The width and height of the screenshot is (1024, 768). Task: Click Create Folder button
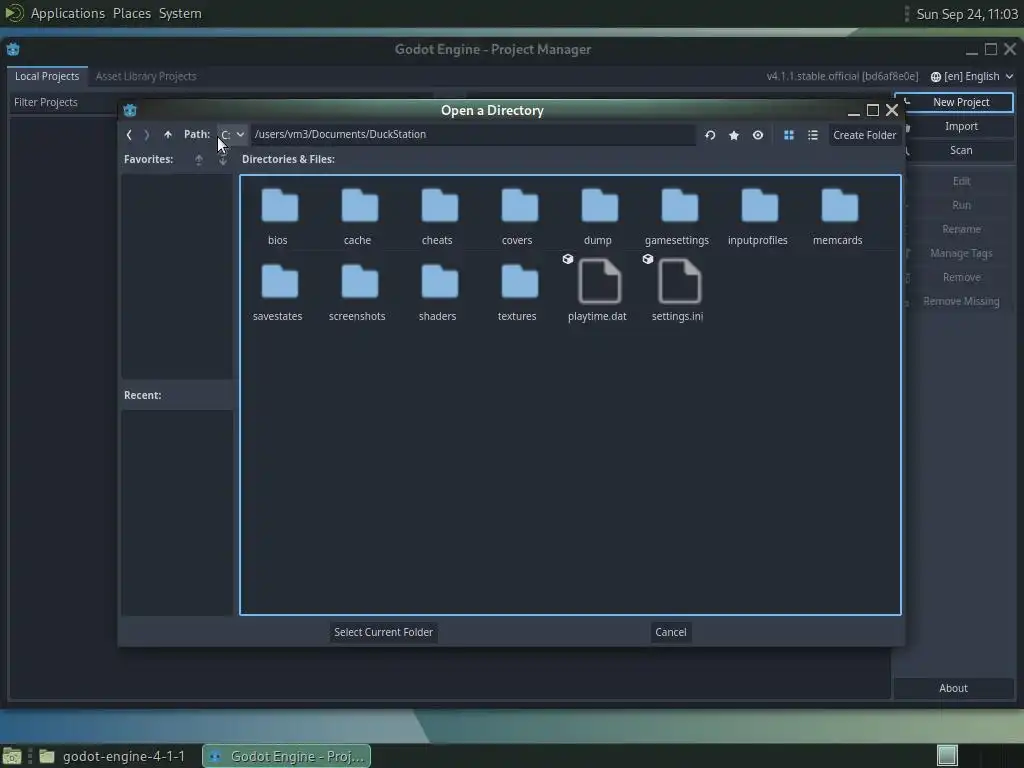[864, 135]
